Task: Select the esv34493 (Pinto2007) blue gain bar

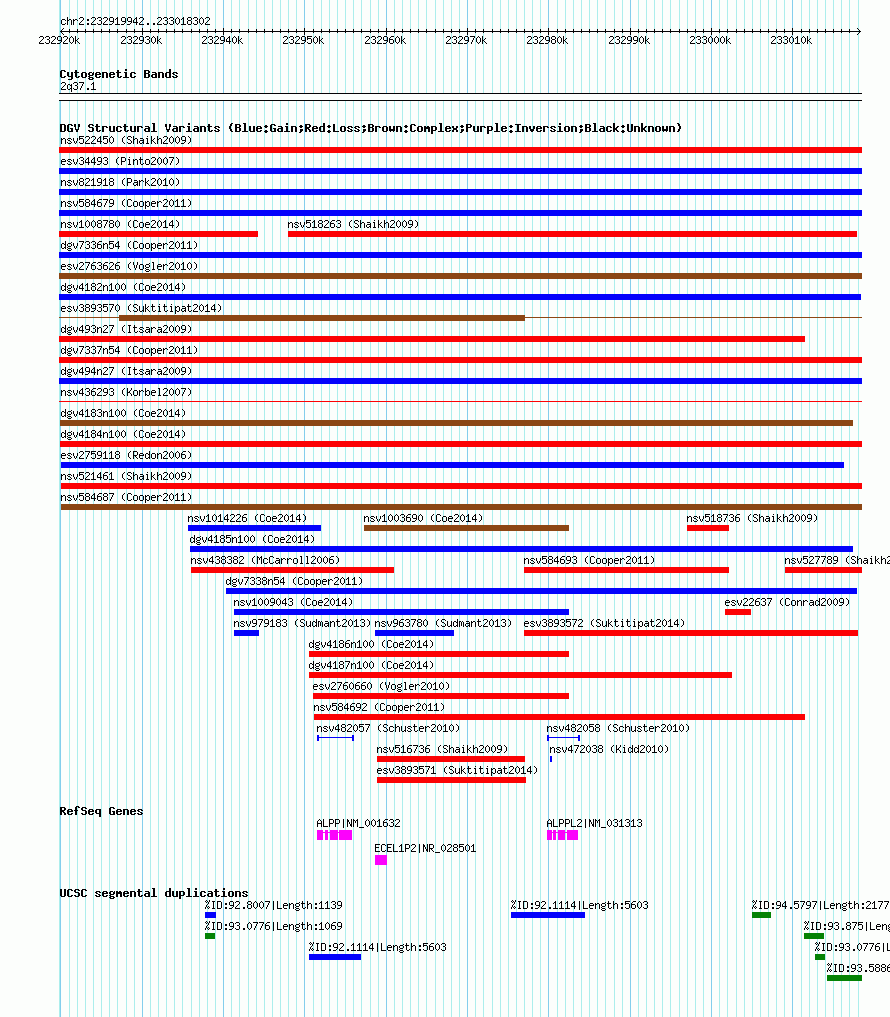Action: (x=461, y=171)
